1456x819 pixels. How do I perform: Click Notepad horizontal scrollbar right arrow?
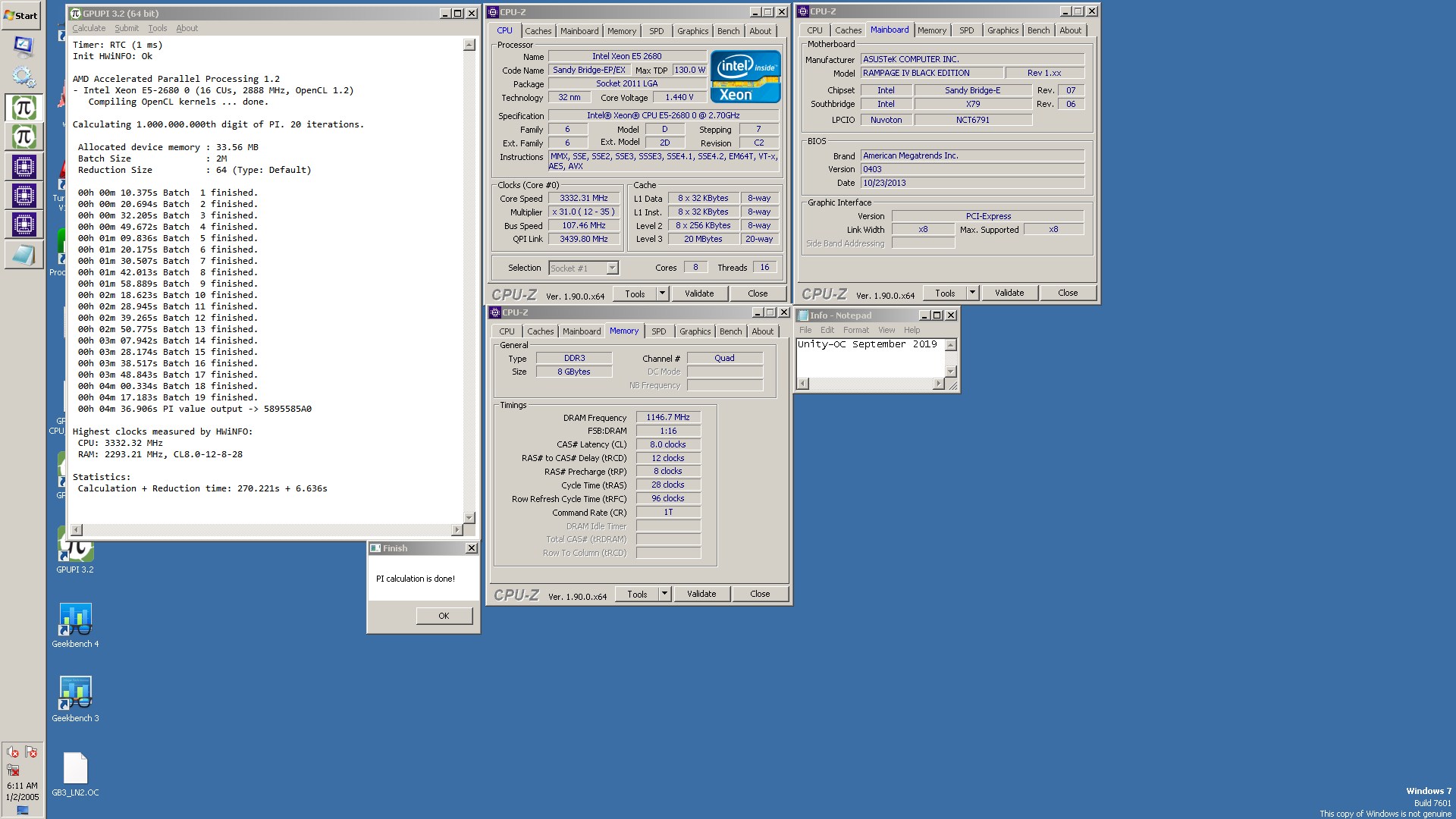[939, 384]
